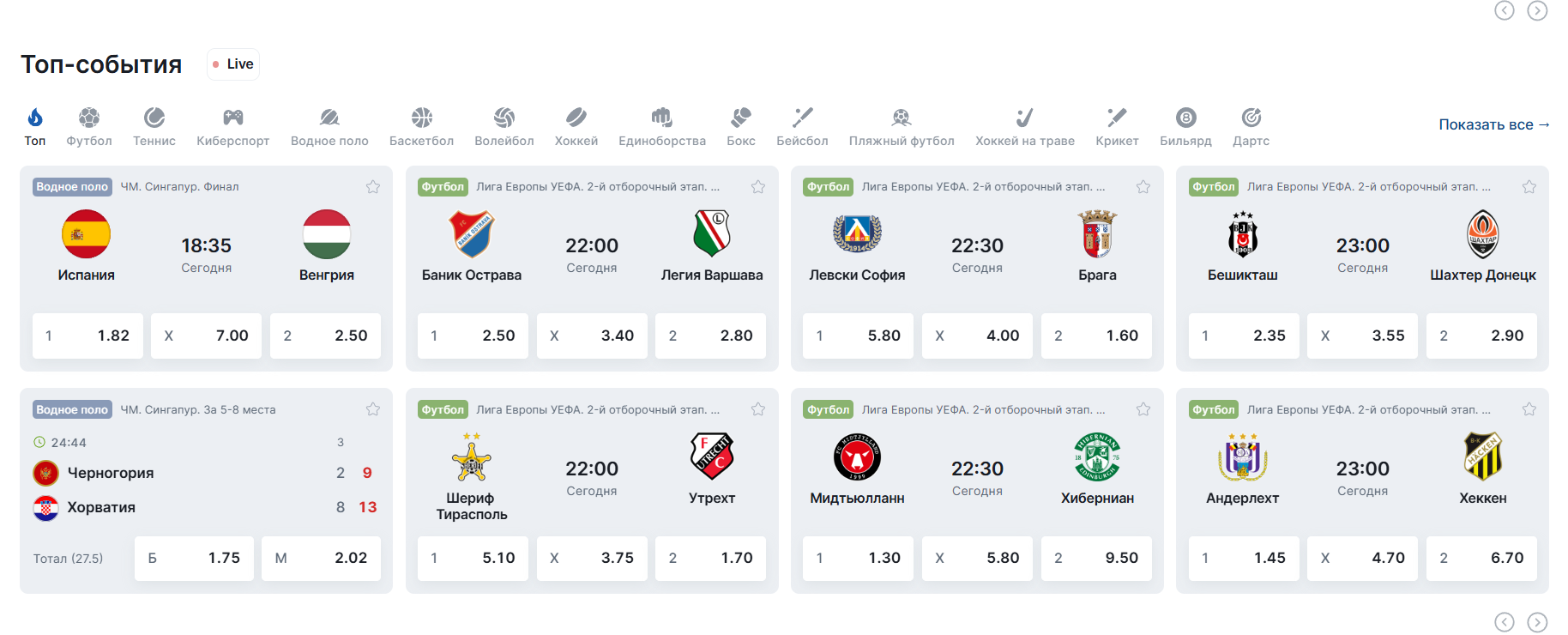The image size is (1568, 635).
Task: Select the Футбол sport icon
Action: (x=89, y=118)
